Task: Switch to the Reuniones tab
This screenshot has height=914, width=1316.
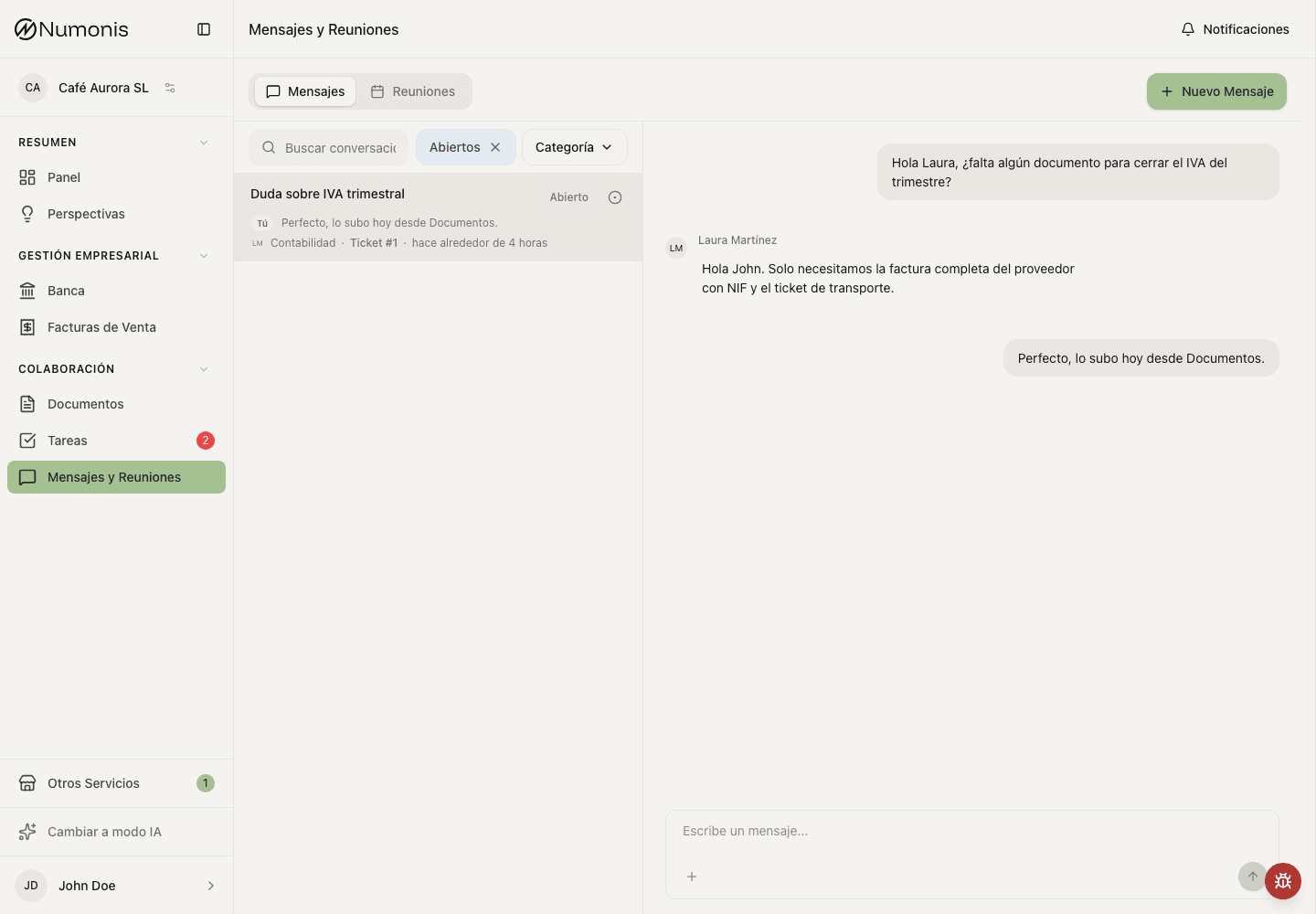Action: click(413, 91)
